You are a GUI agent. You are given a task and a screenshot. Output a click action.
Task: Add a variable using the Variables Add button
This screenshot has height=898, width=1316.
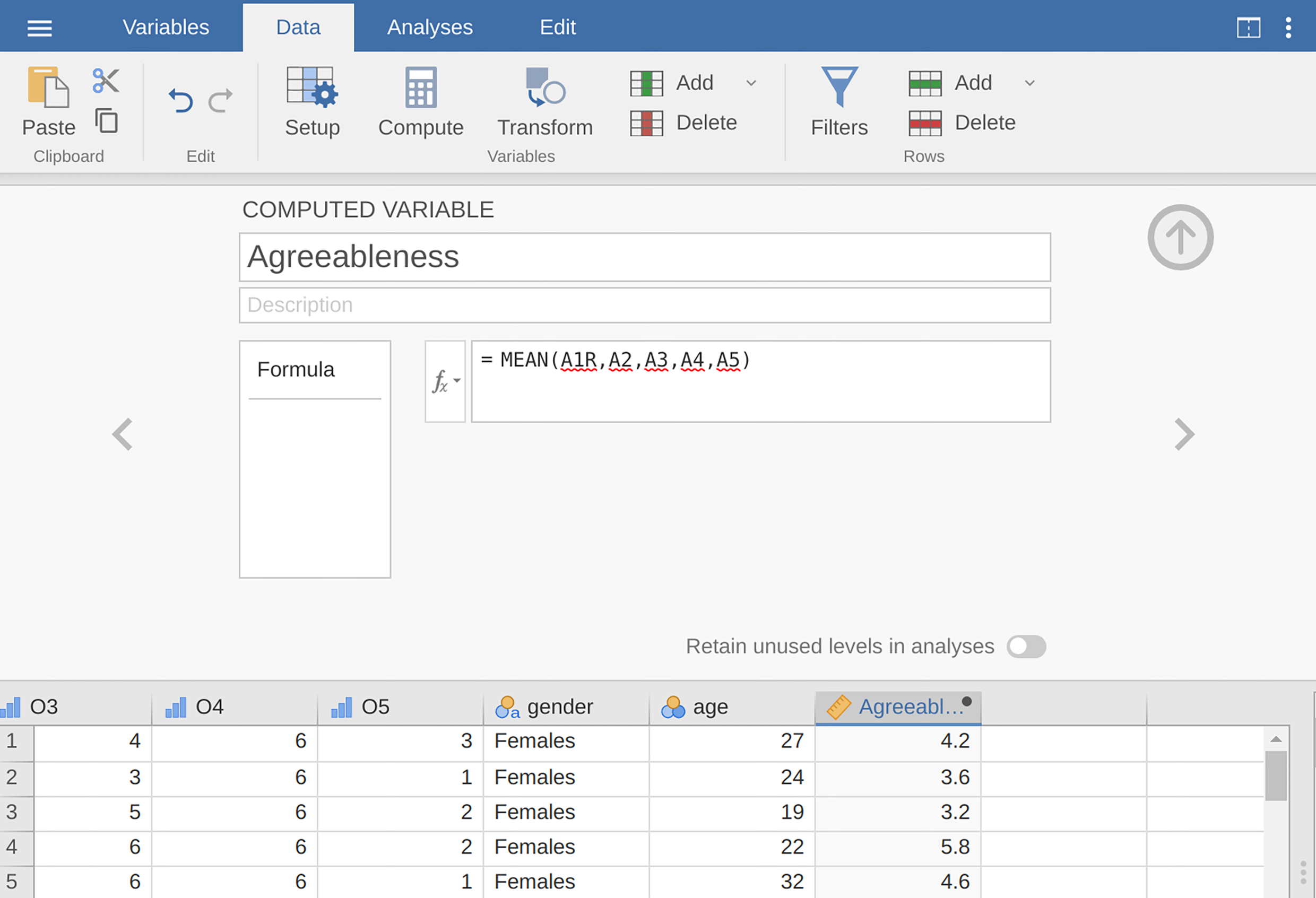(673, 83)
